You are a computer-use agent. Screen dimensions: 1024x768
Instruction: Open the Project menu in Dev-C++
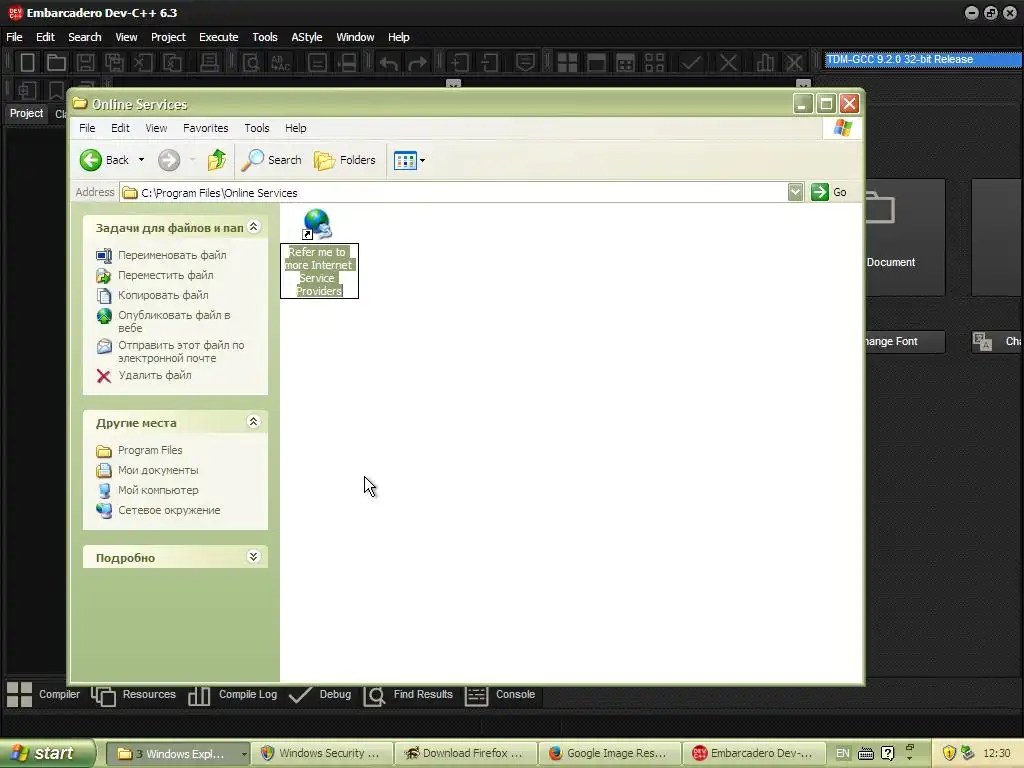point(168,37)
